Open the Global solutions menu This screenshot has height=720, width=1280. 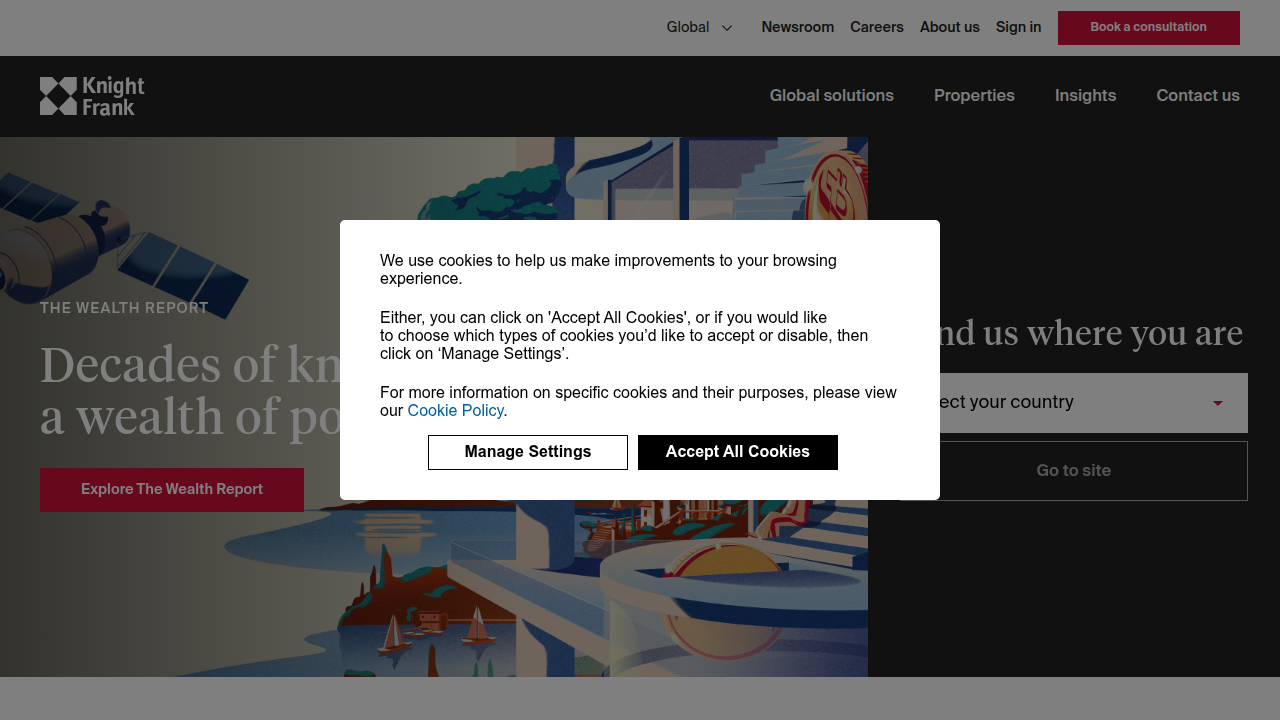[831, 96]
